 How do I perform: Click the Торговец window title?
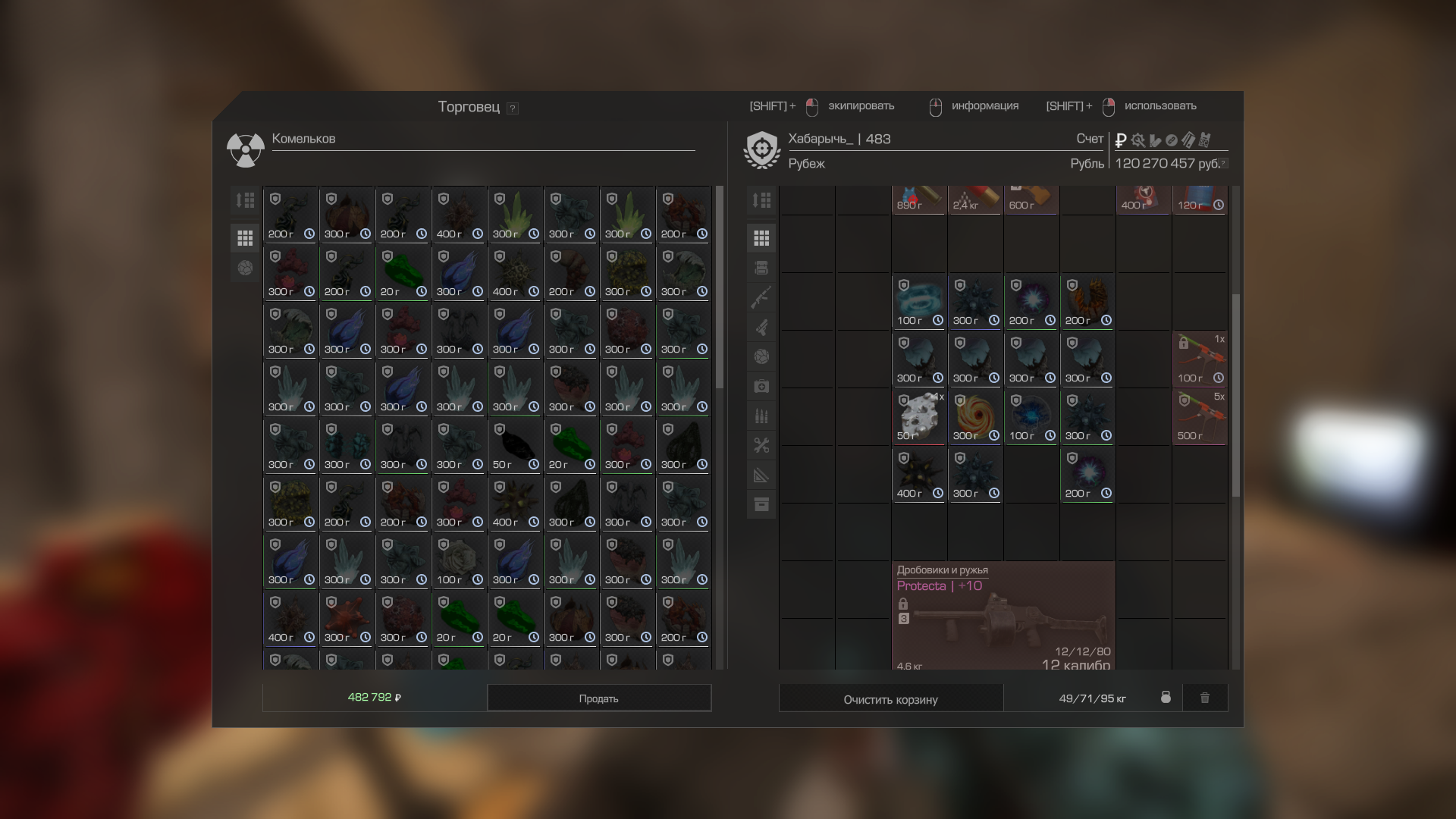(469, 107)
